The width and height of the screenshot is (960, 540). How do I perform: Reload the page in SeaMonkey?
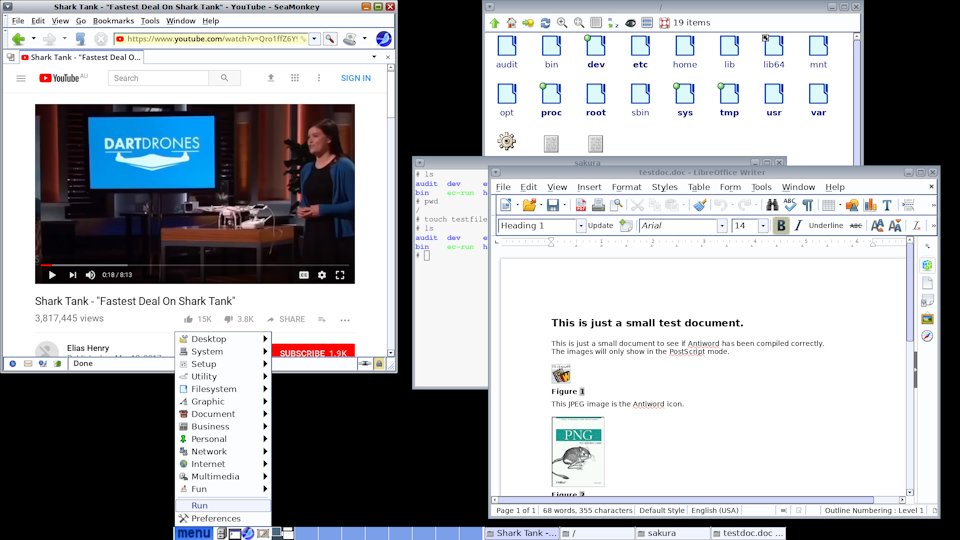pyautogui.click(x=80, y=39)
